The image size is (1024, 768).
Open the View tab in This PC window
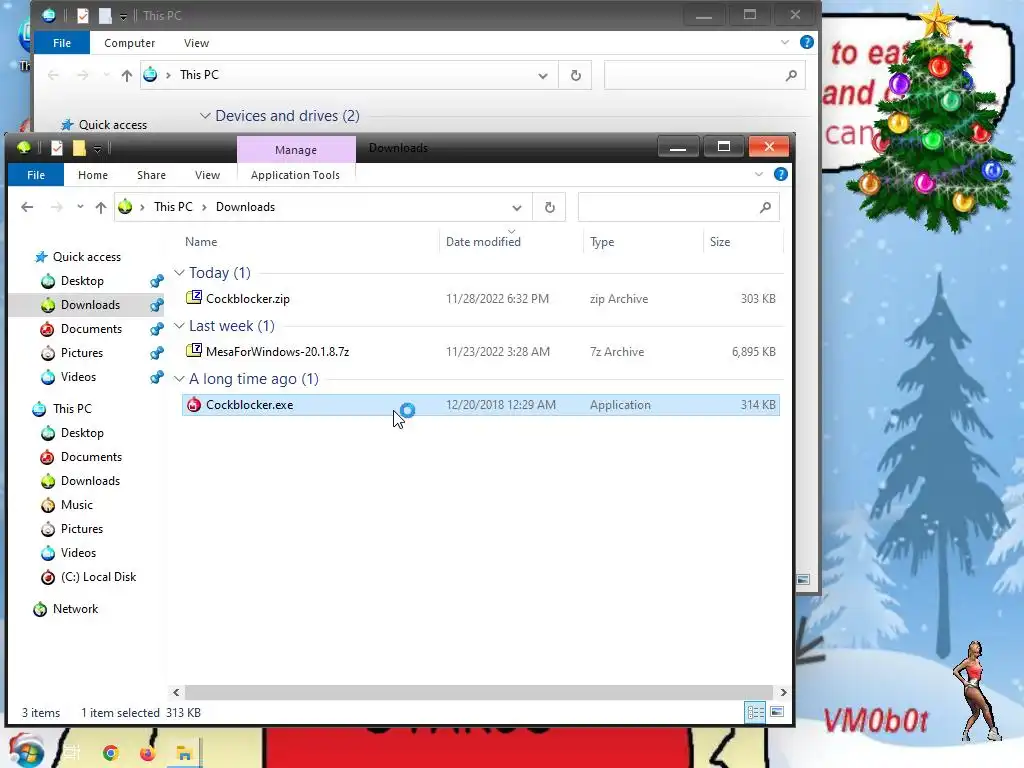pyautogui.click(x=197, y=43)
